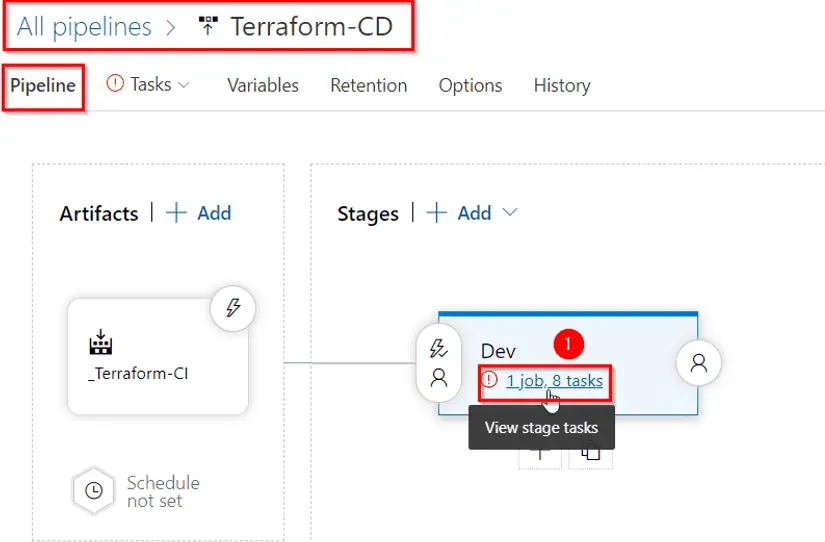This screenshot has height=542, width=825.
Task: Add a new stage
Action: (460, 213)
